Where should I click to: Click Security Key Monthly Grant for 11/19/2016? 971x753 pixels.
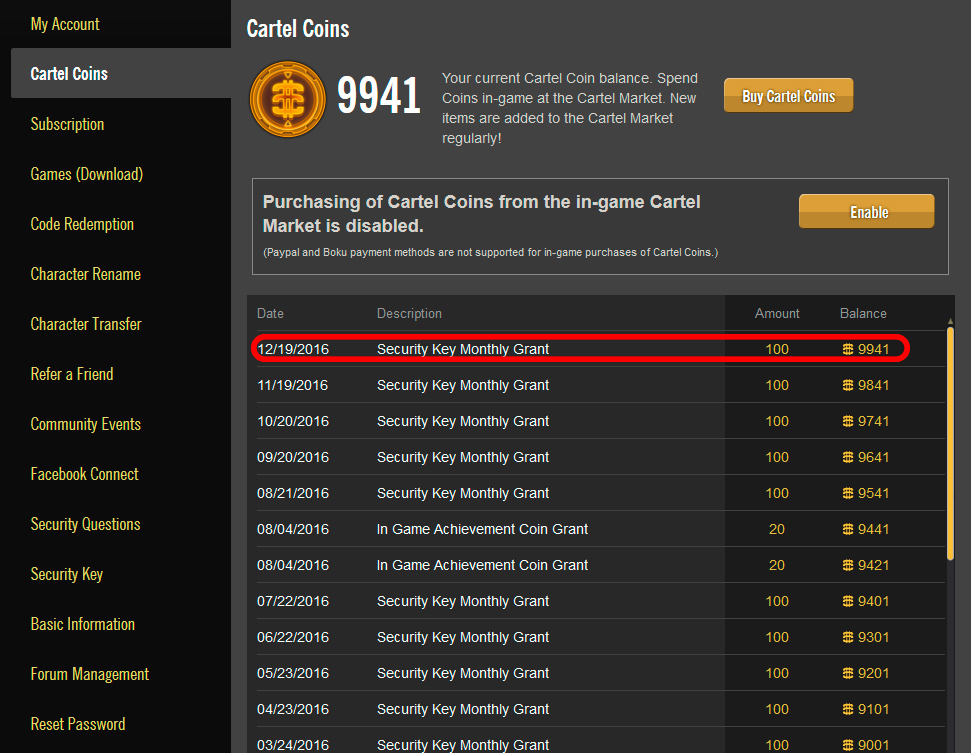pos(463,385)
